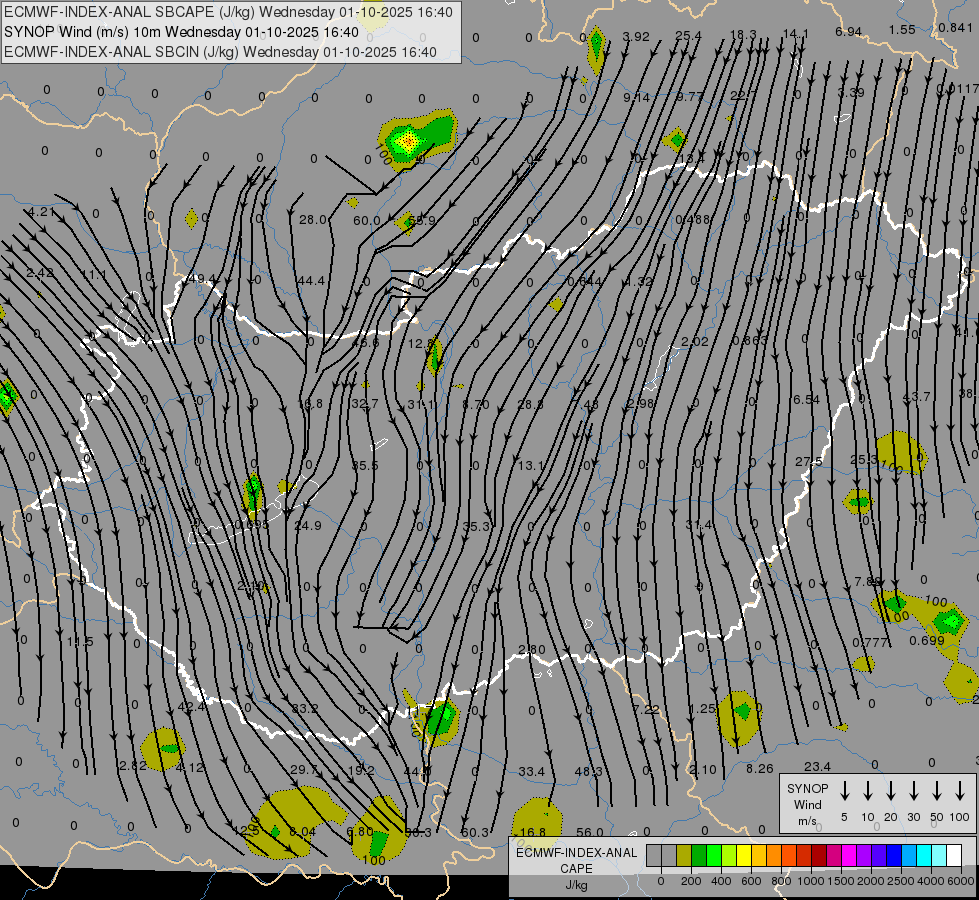Pick the olive 200 J/kg CAPE swatch

click(684, 855)
